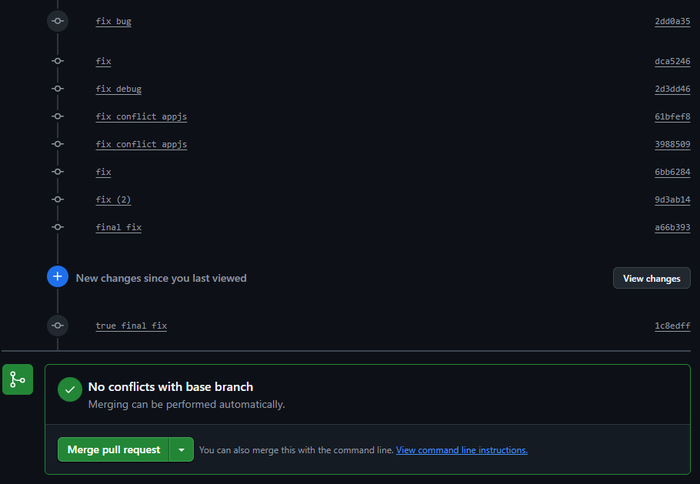The width and height of the screenshot is (700, 484).
Task: Open commit hash 1c8edff
Action: click(672, 326)
